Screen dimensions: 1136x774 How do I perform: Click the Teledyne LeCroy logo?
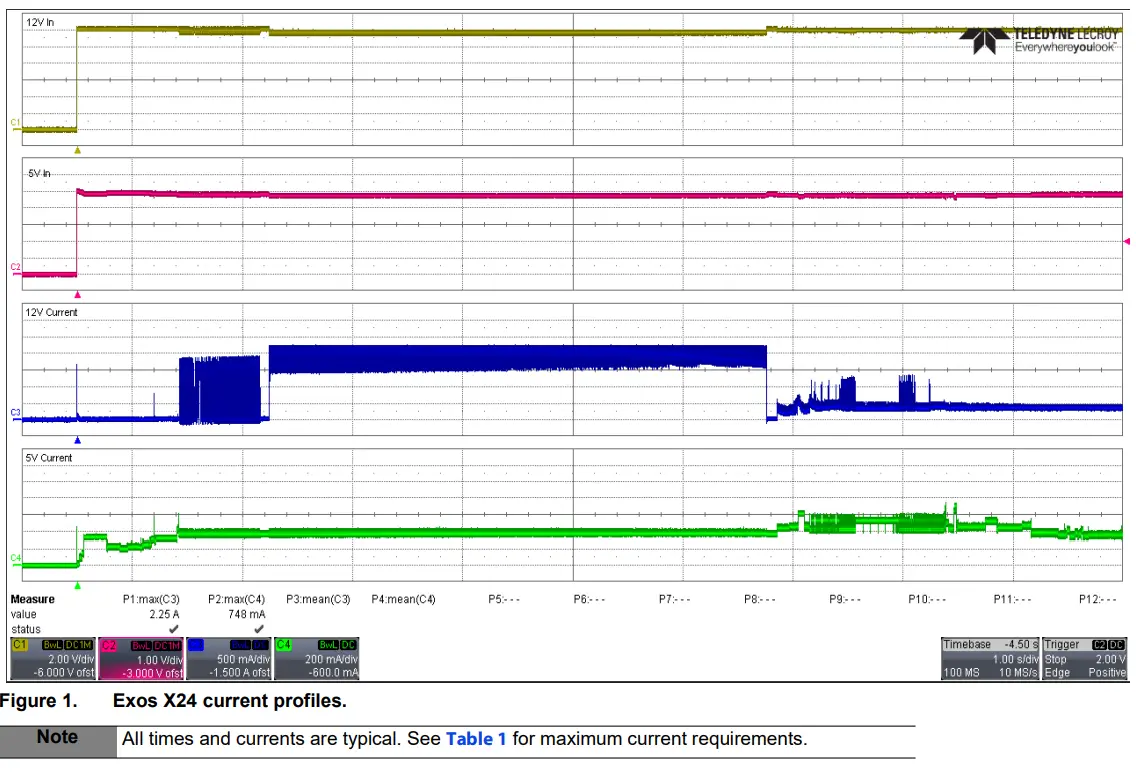pos(1039,40)
